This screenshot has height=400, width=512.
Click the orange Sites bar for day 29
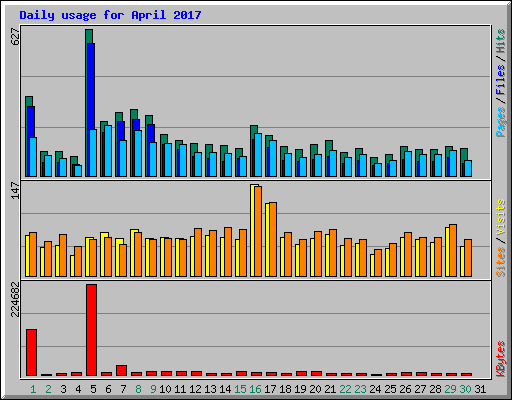[453, 250]
